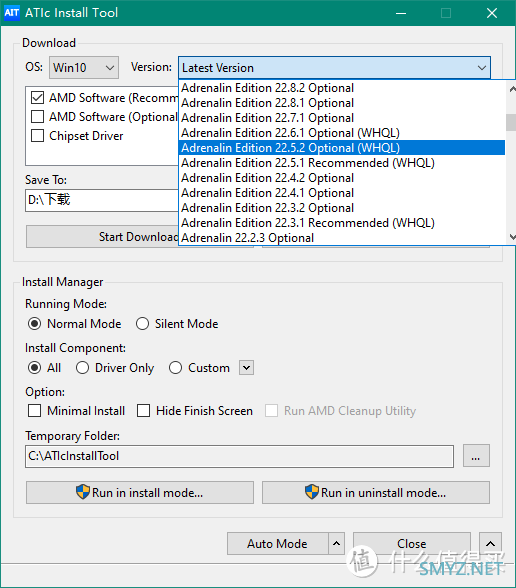Enable the Minimal Install checkbox
This screenshot has height=588, width=516.
(x=34, y=411)
